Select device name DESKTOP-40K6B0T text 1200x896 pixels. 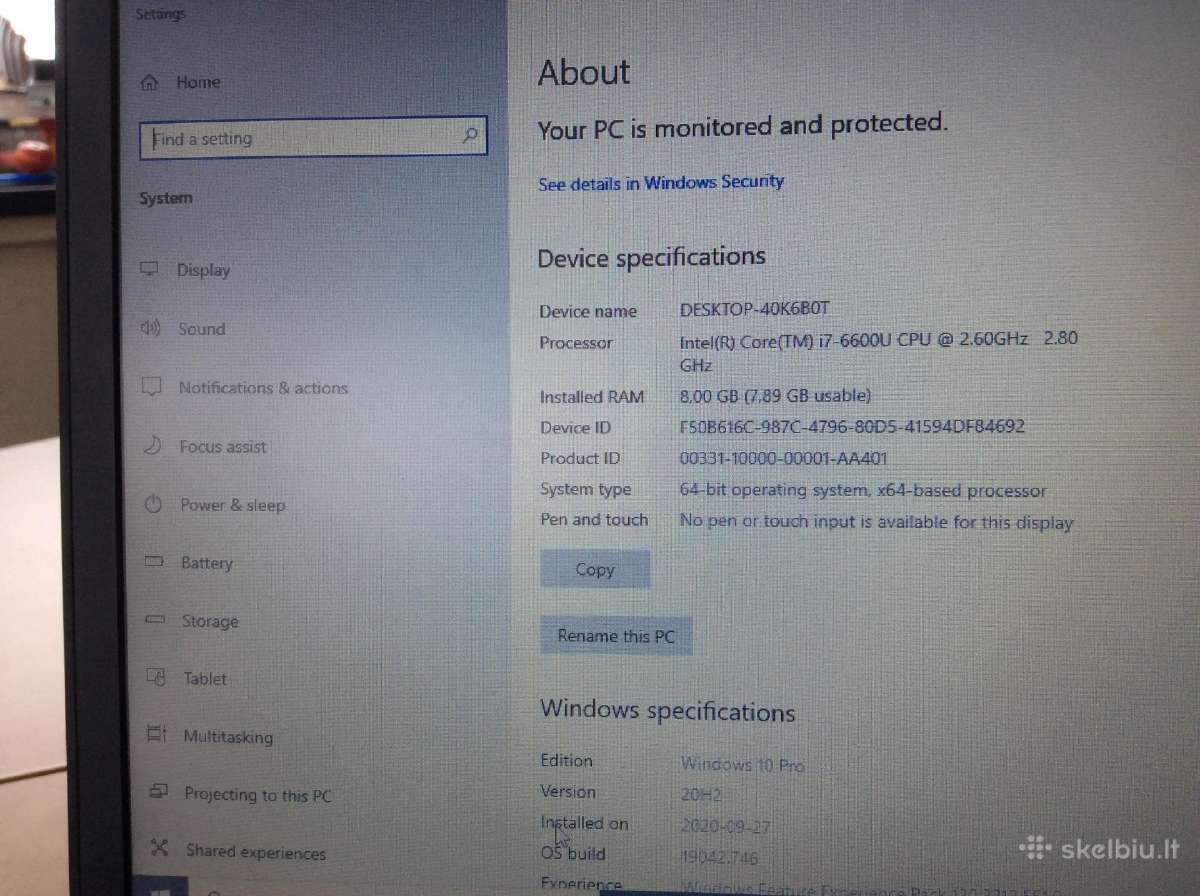(755, 309)
